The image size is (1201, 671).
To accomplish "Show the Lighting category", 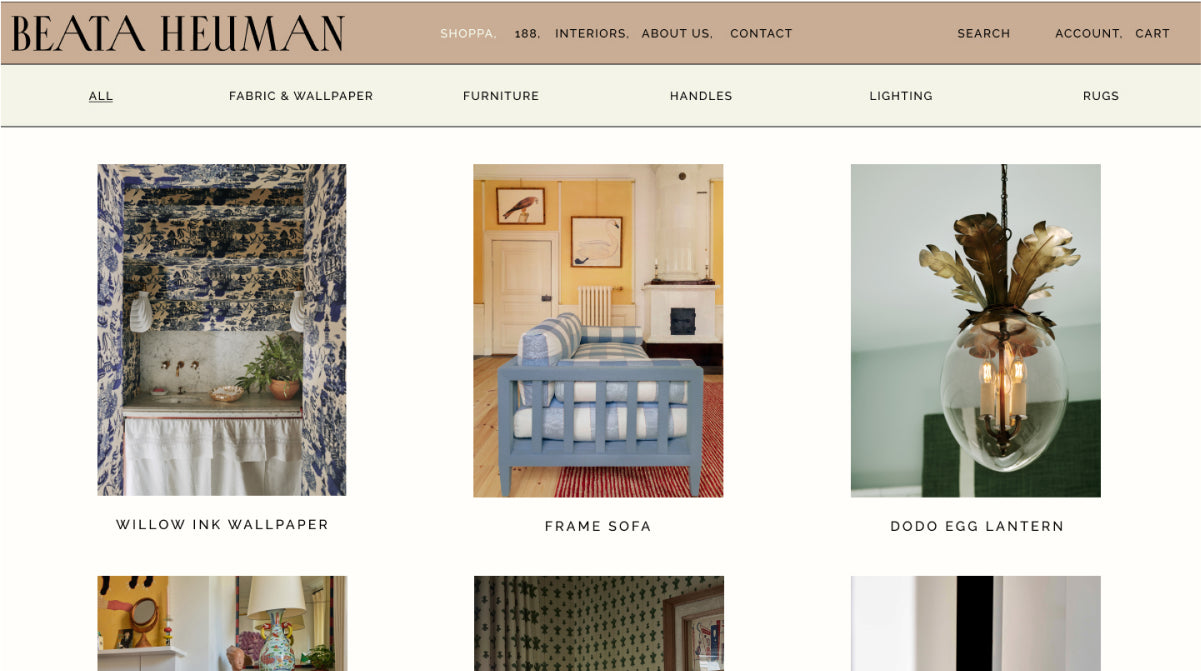I will click(901, 96).
